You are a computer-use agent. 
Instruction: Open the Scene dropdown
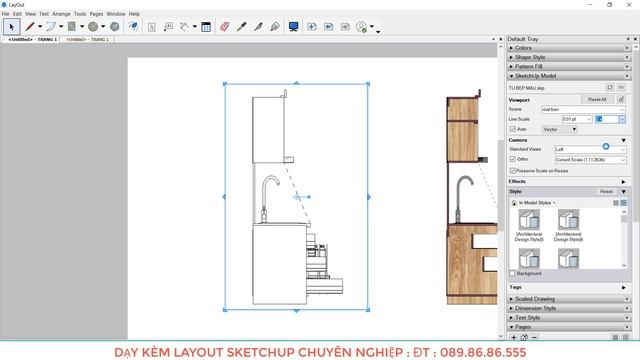583,109
